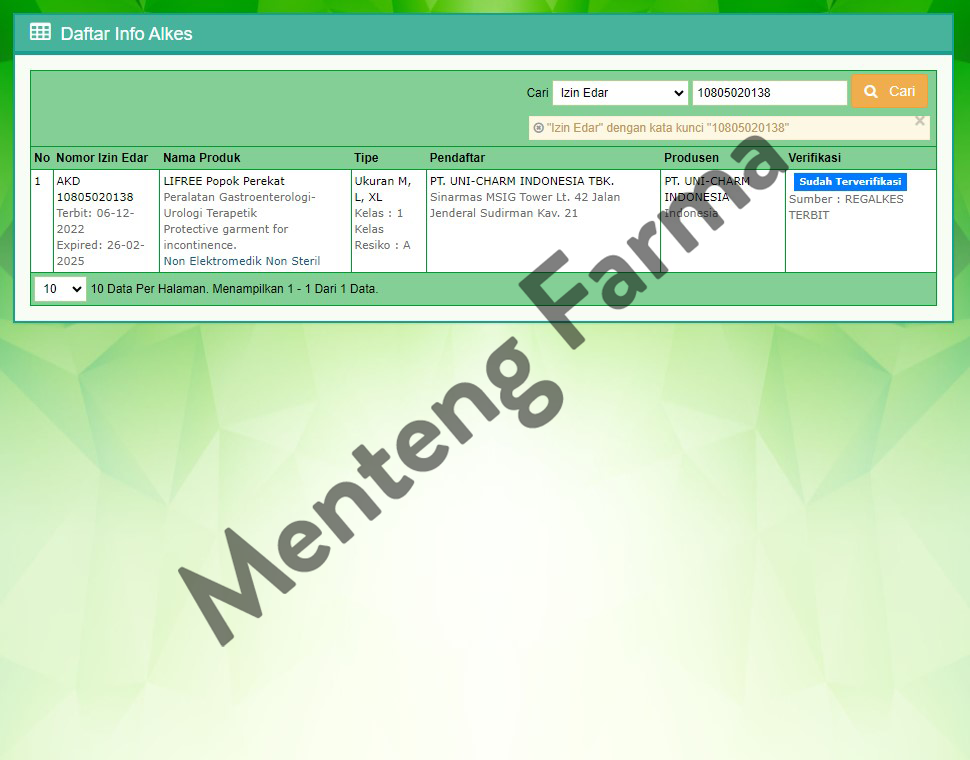Viewport: 970px width, 760px height.
Task: Click the grid icon beside "Daftar Info Alkes"
Action: (x=38, y=31)
